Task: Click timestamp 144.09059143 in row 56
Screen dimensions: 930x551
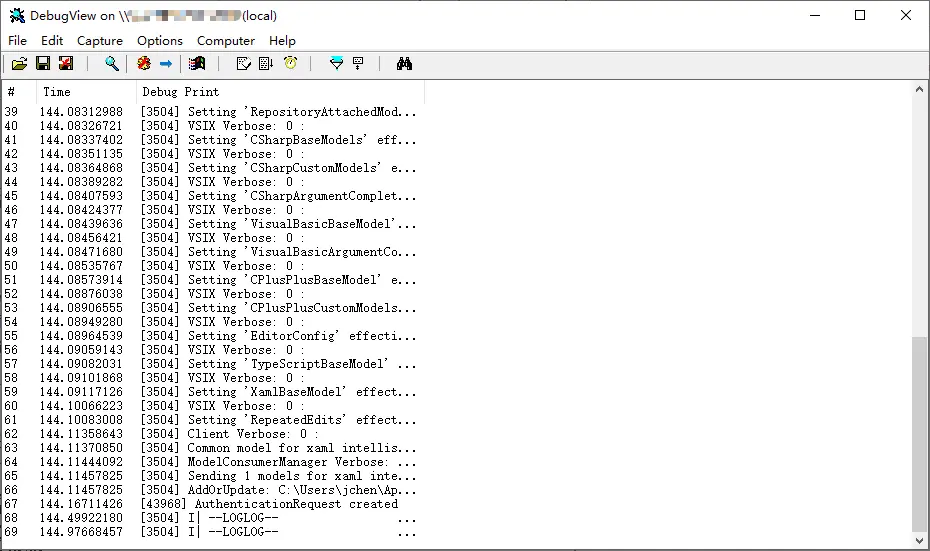Action: click(81, 350)
